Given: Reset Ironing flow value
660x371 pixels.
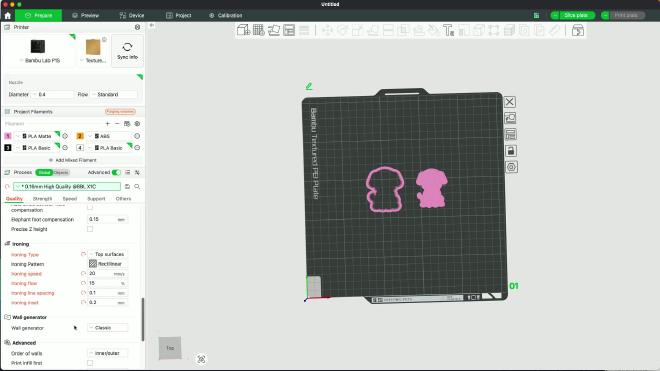Looking at the screenshot, I should 83,283.
